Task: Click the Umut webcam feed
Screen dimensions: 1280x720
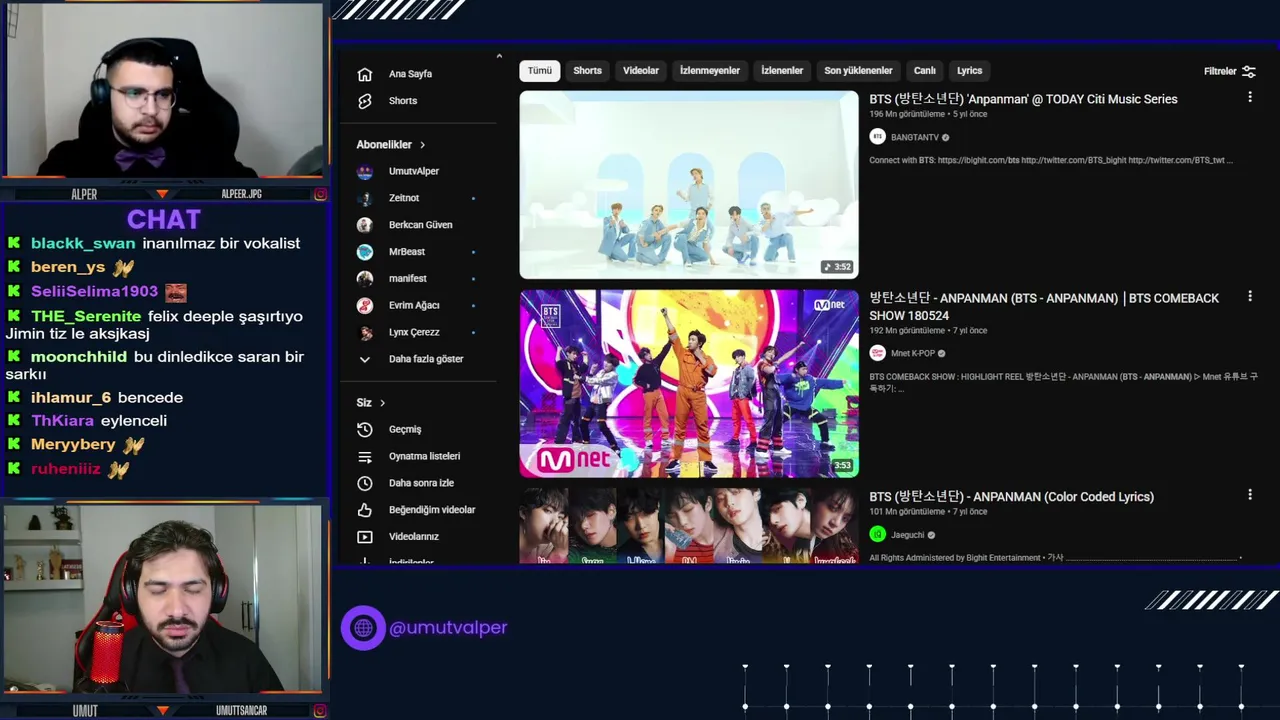Action: 164,598
